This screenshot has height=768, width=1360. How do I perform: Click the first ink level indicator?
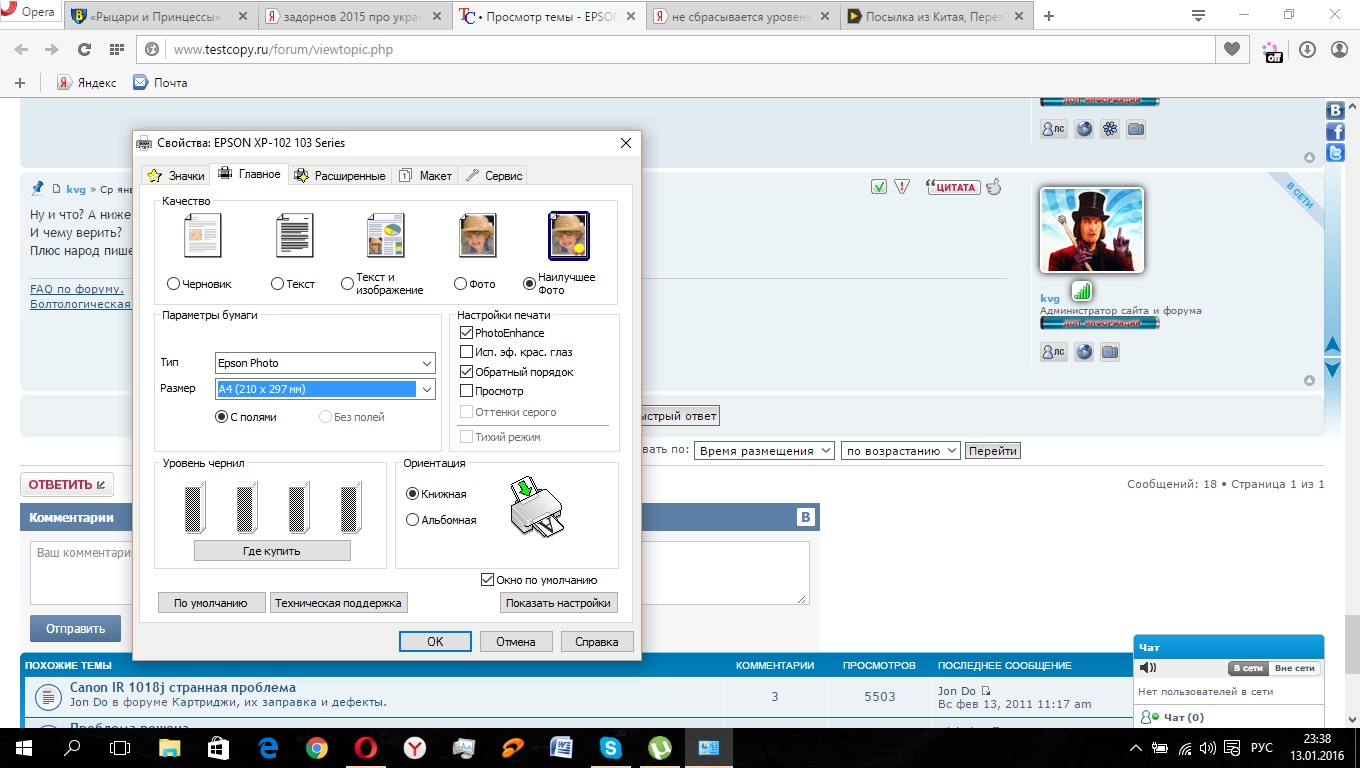pyautogui.click(x=195, y=508)
